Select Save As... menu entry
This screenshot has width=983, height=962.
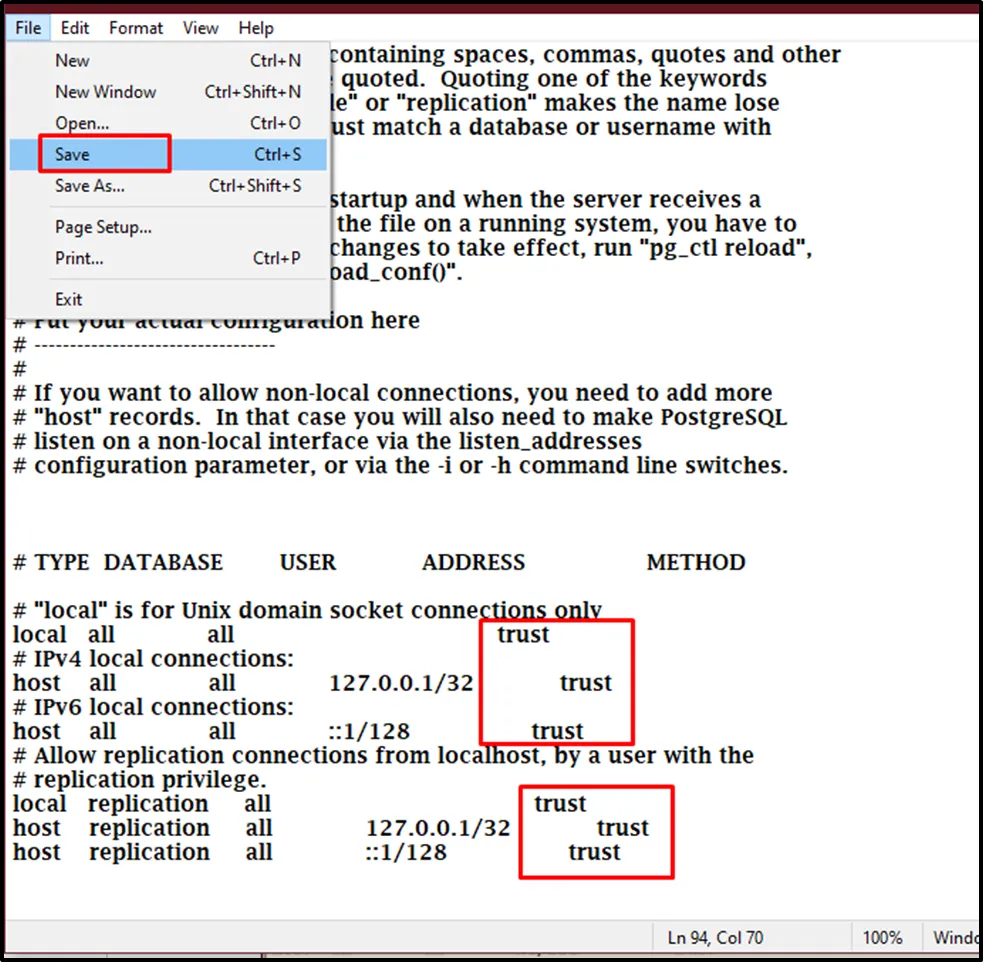(89, 186)
